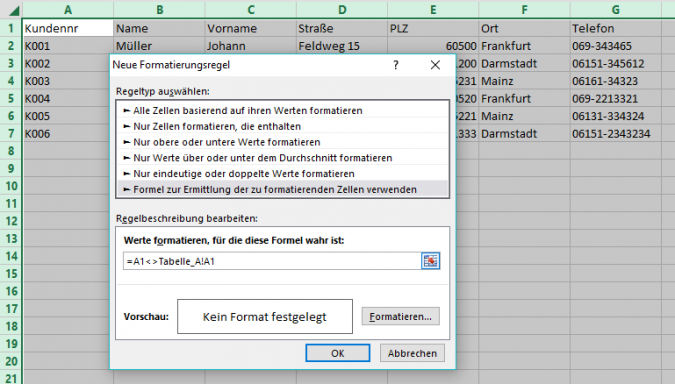Choose 'Nur Werte über oder unter dem Durchschnitt formatieren'

point(282,158)
